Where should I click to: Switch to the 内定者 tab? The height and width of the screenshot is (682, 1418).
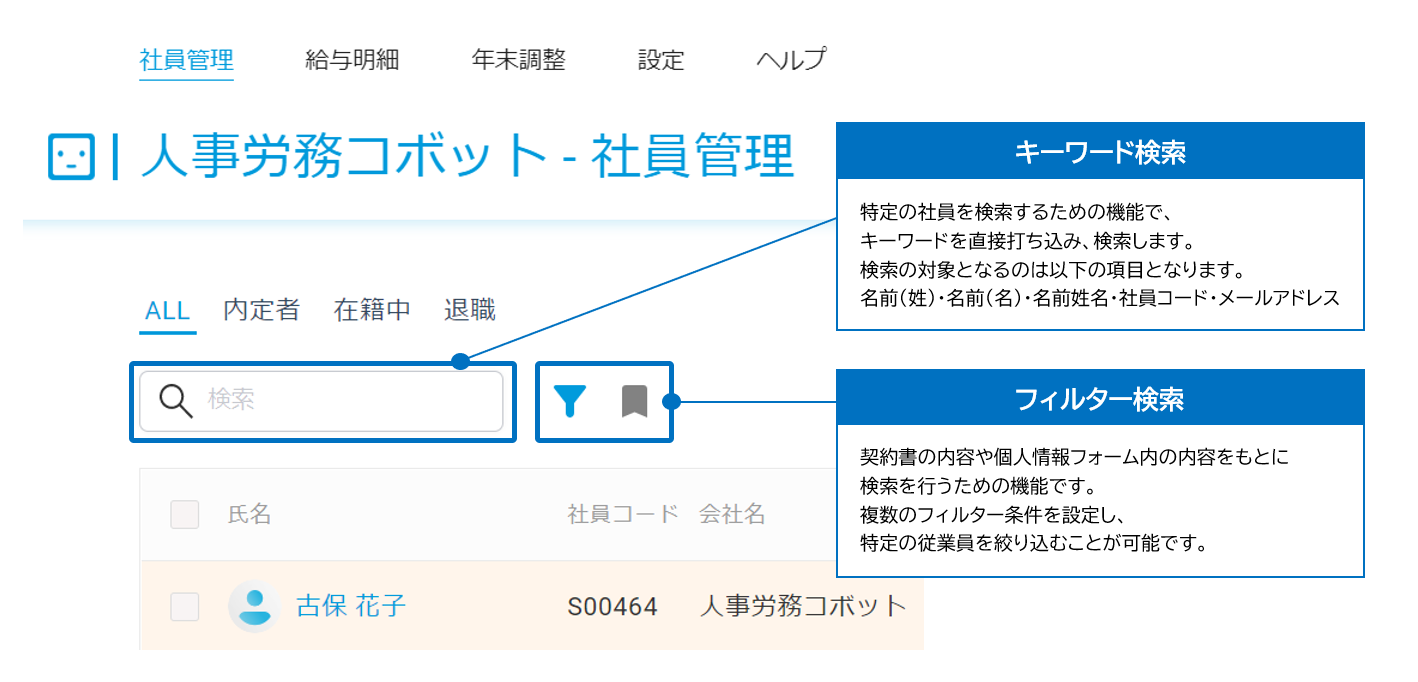pos(262,310)
